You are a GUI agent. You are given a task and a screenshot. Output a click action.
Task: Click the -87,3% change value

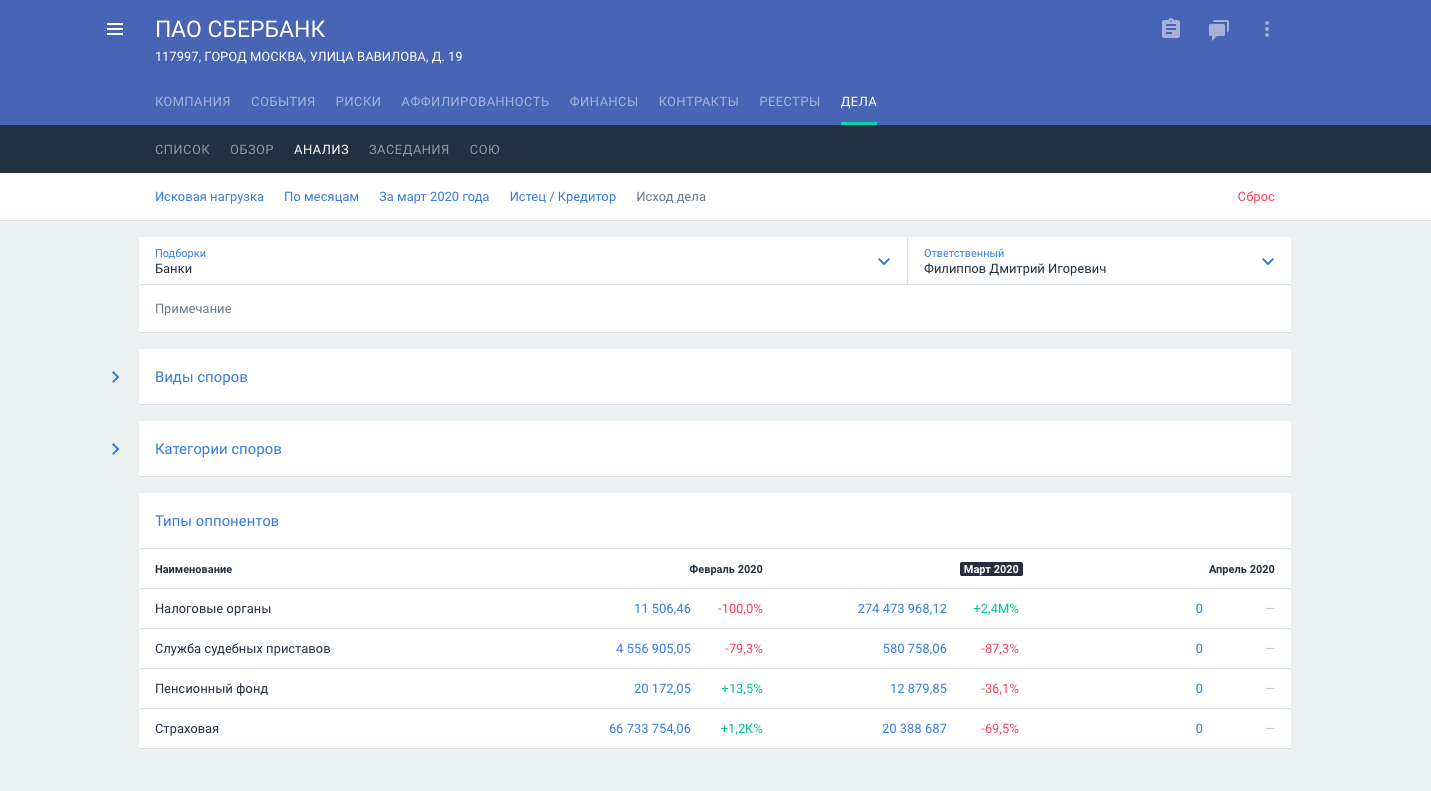(1000, 649)
